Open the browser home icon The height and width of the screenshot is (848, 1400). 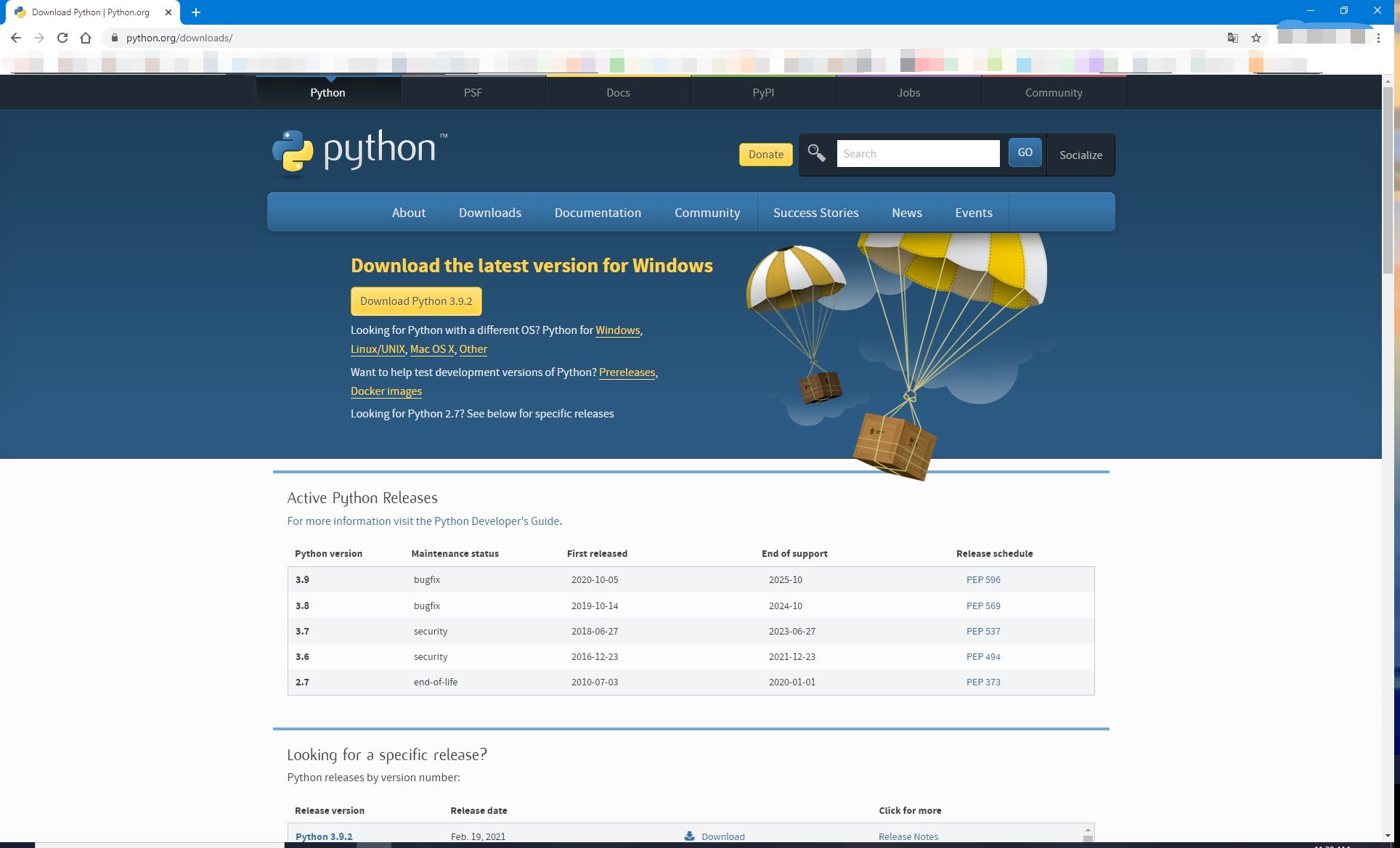(86, 38)
